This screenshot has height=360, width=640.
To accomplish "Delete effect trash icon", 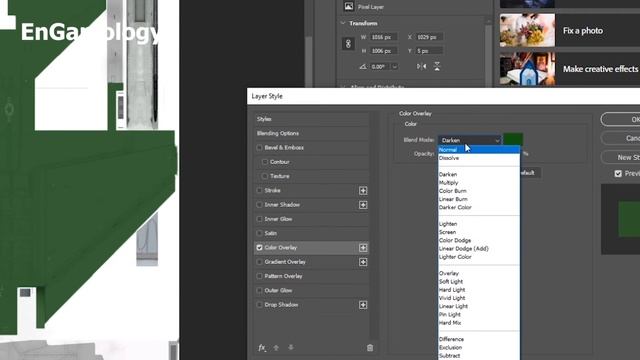I will (x=370, y=348).
